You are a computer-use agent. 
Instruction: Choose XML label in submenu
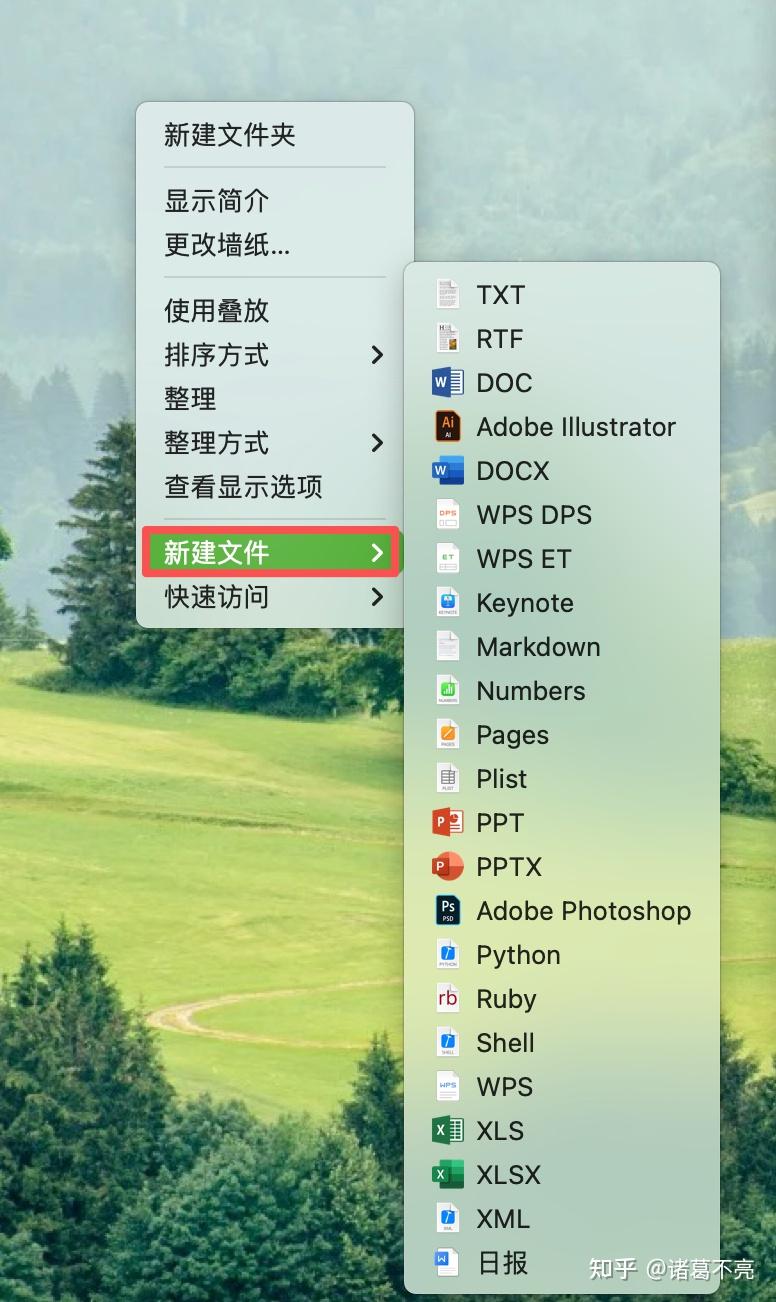pos(504,1219)
